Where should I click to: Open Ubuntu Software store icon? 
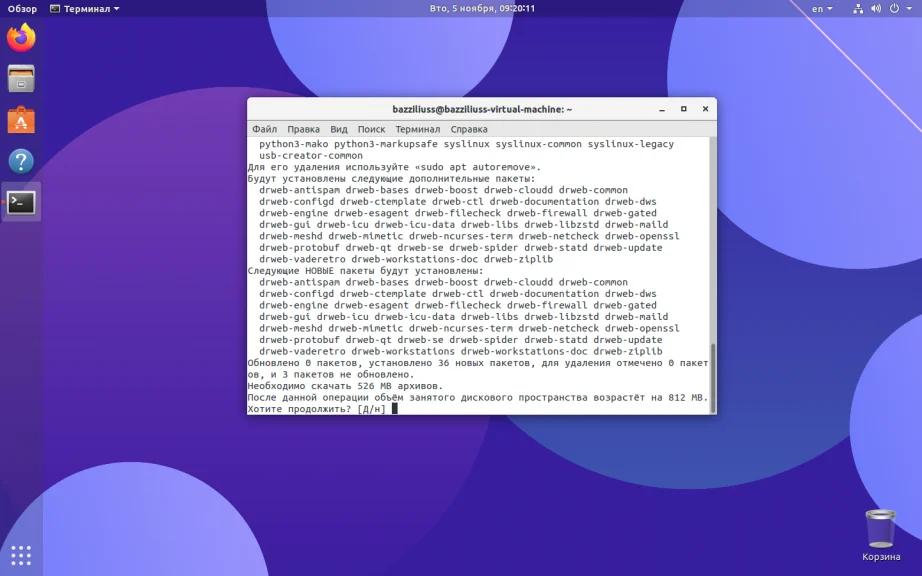pyautogui.click(x=21, y=120)
